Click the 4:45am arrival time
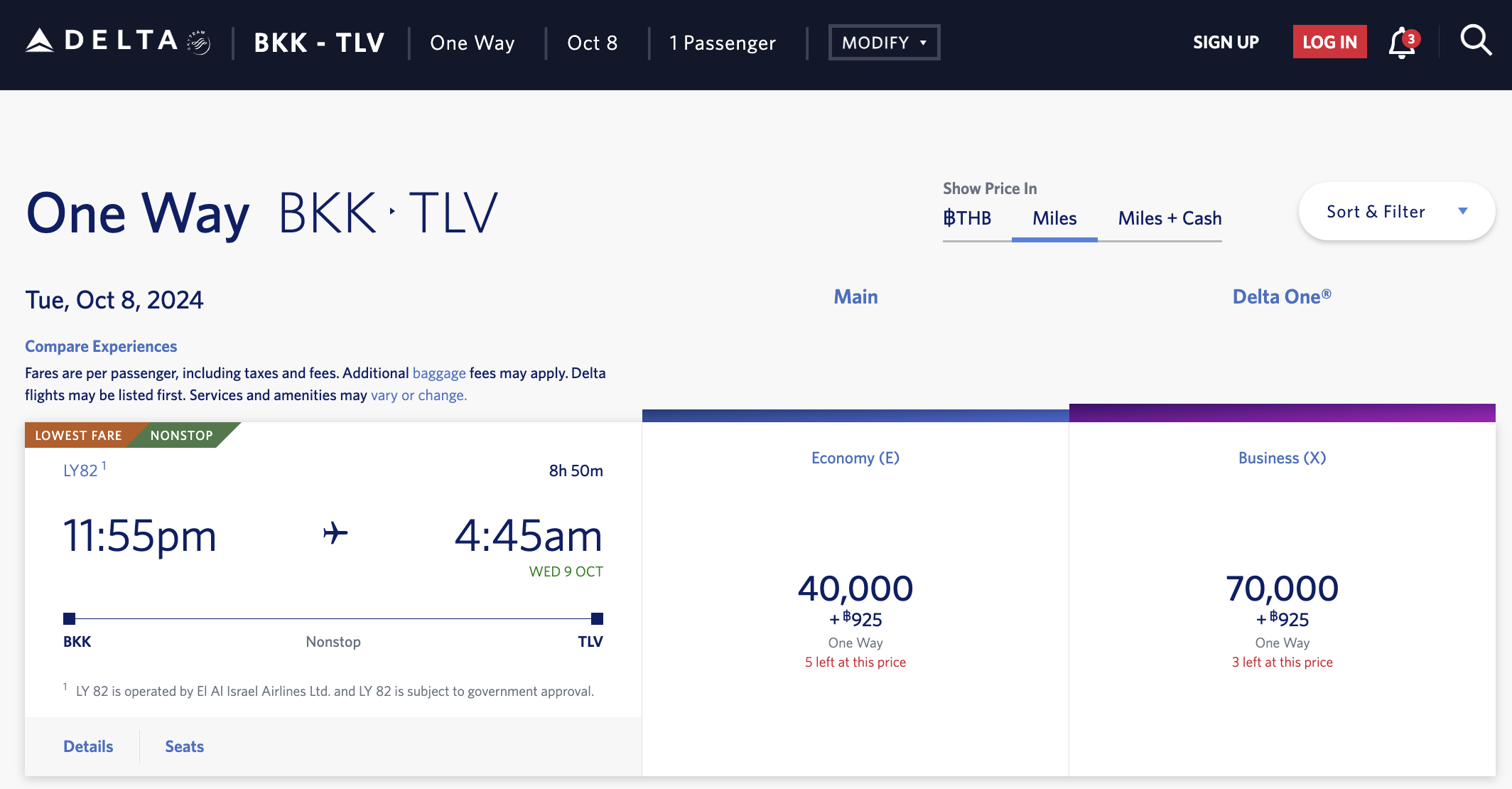 coord(528,535)
